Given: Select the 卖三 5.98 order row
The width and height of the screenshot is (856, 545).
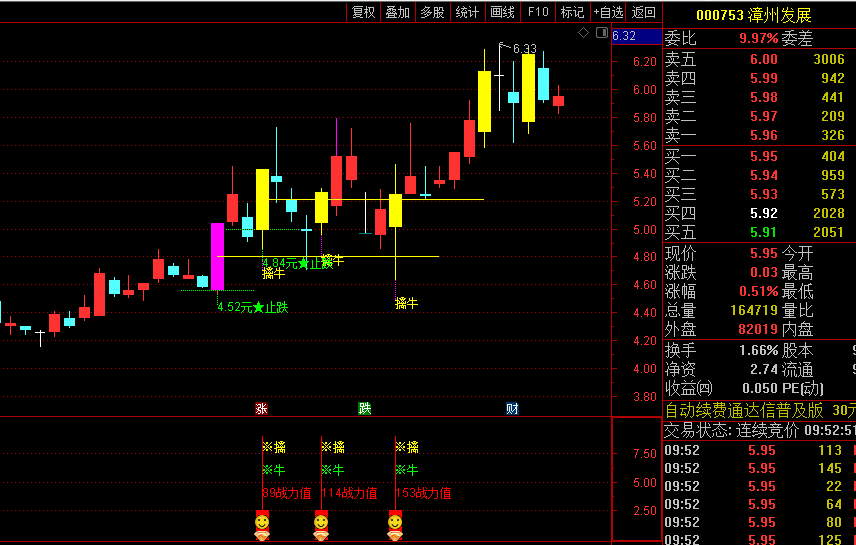Looking at the screenshot, I should [x=759, y=97].
